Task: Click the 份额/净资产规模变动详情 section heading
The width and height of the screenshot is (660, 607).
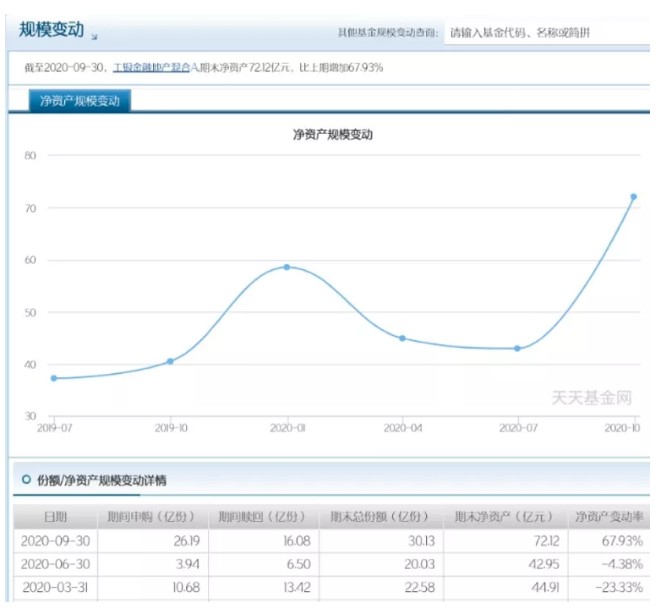Action: tap(101, 480)
